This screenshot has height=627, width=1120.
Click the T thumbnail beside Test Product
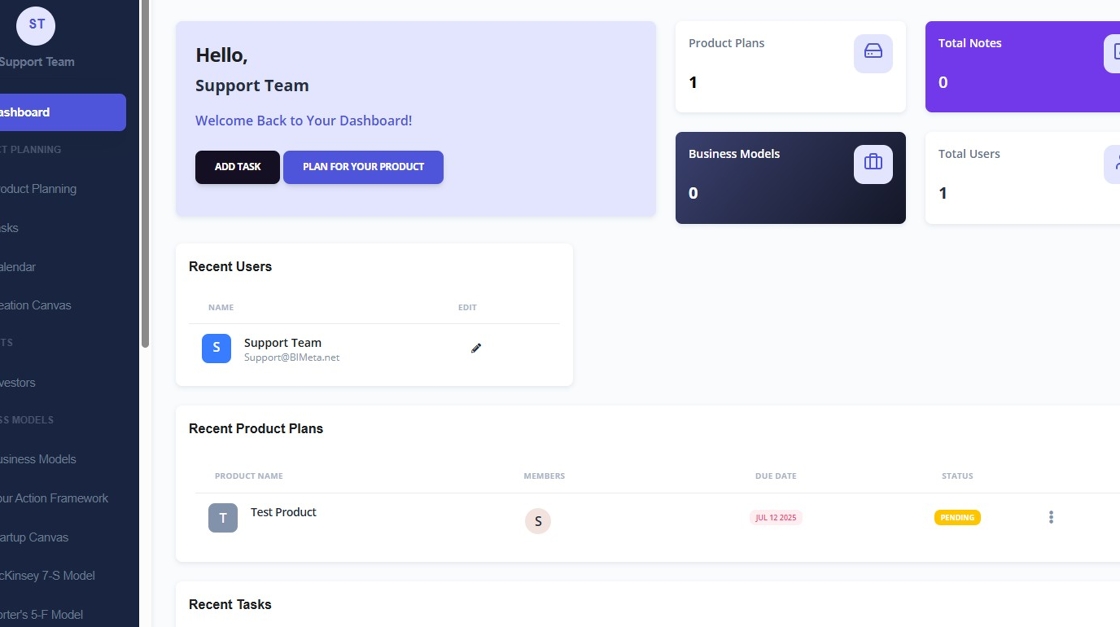click(223, 518)
